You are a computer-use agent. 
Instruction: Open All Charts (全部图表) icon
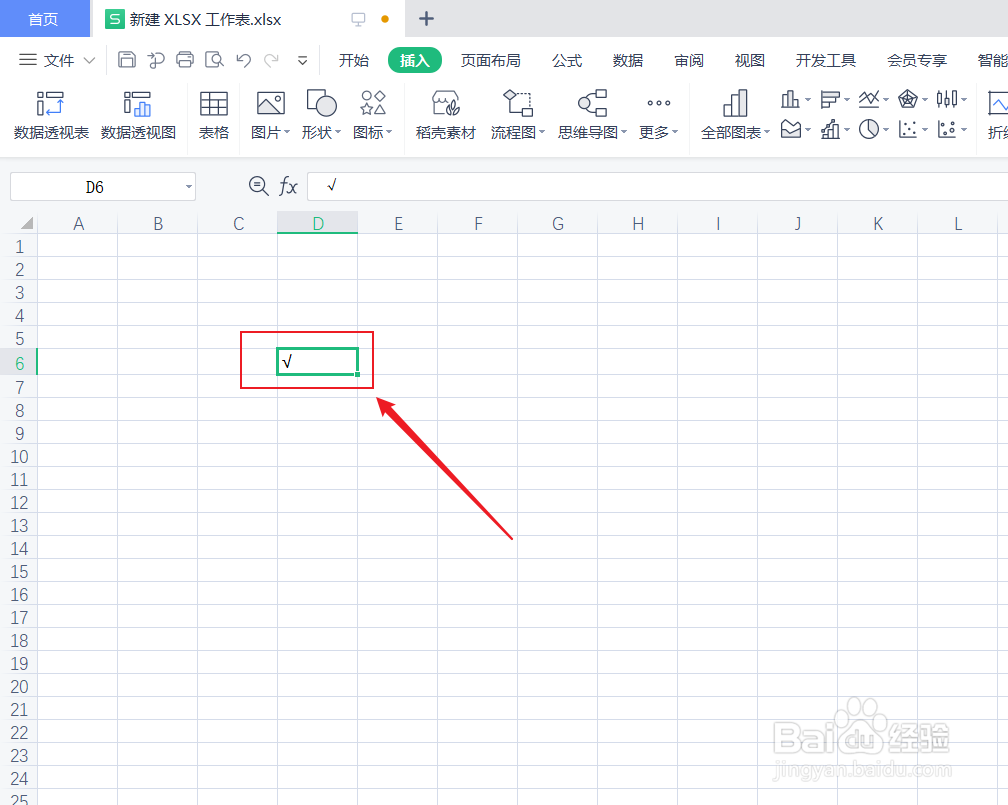[735, 103]
